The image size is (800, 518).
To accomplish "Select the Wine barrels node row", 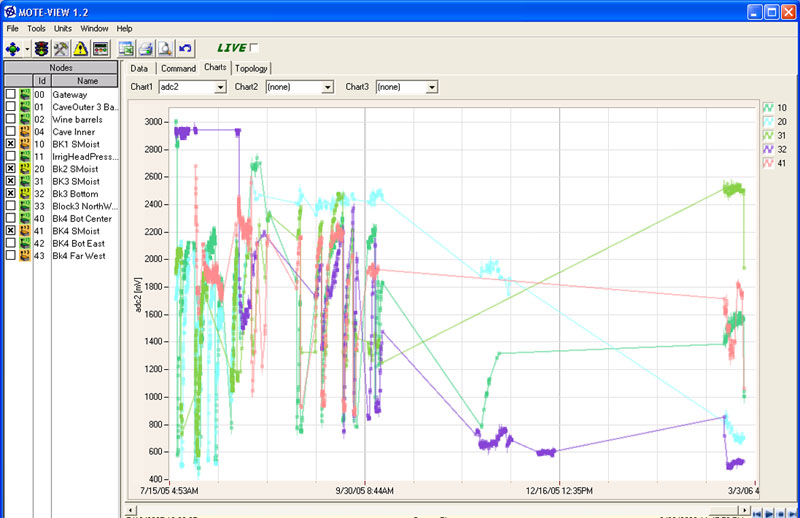I will (x=75, y=119).
